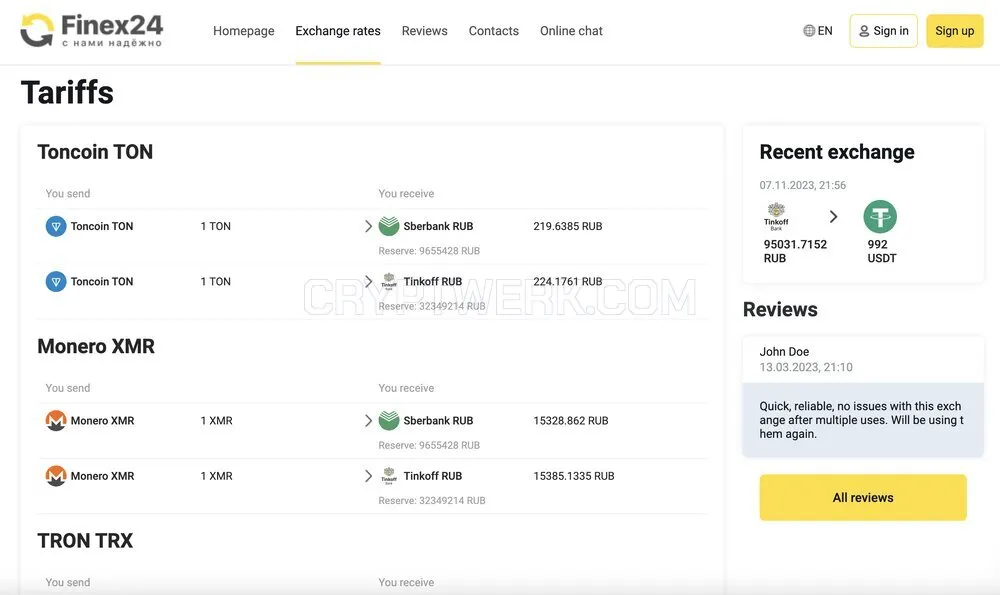This screenshot has width=1000, height=595.
Task: Click Sberbank icon in the 219.6385 RUB row
Action: [389, 226]
